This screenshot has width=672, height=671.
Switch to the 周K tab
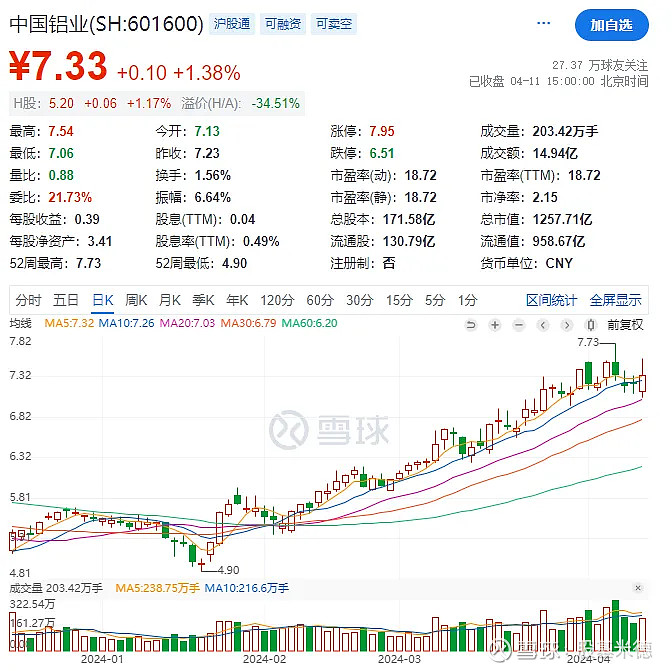click(136, 300)
